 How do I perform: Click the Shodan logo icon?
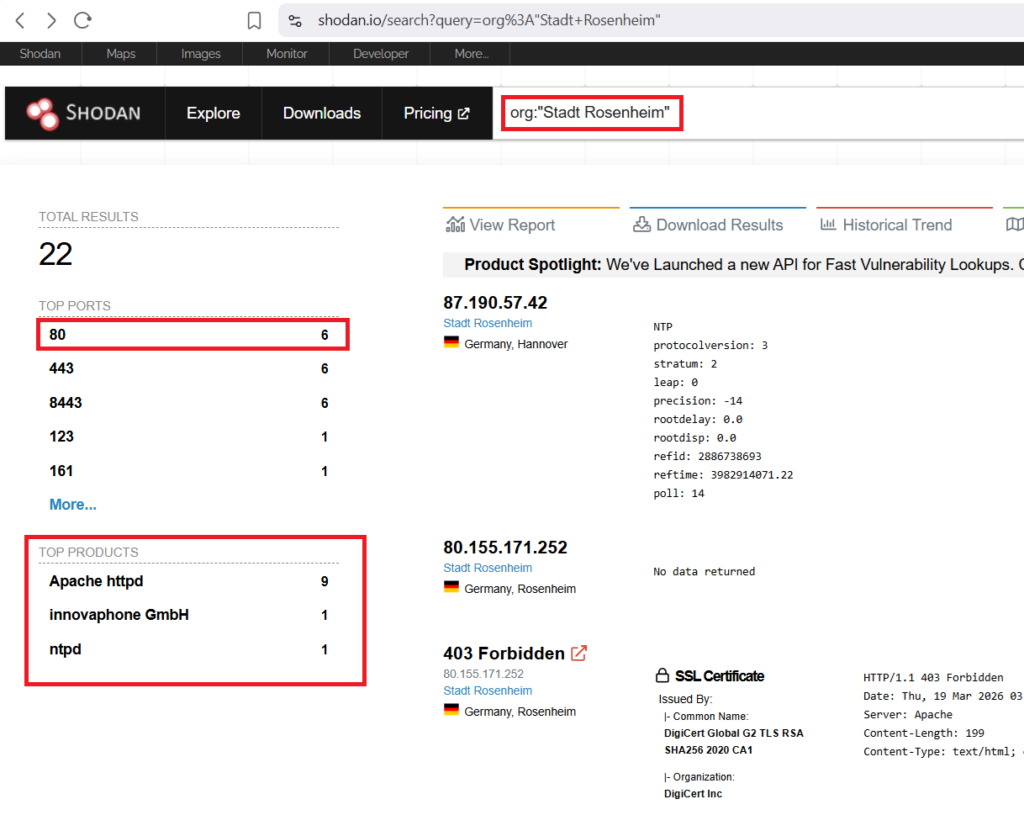(43, 114)
